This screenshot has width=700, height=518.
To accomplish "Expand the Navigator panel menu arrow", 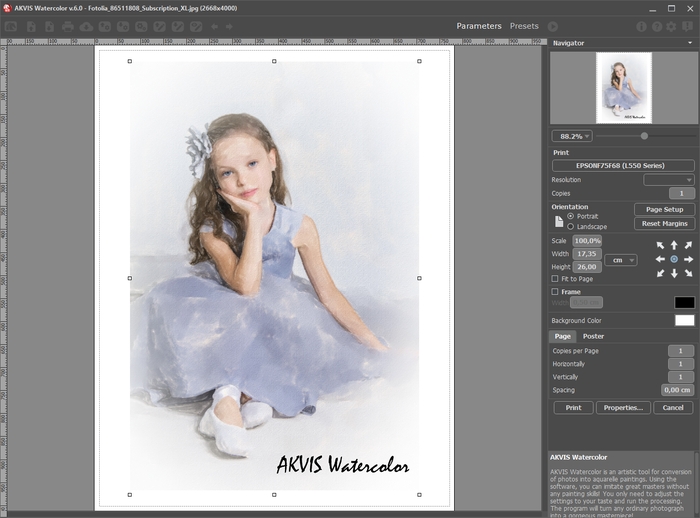I will [690, 43].
